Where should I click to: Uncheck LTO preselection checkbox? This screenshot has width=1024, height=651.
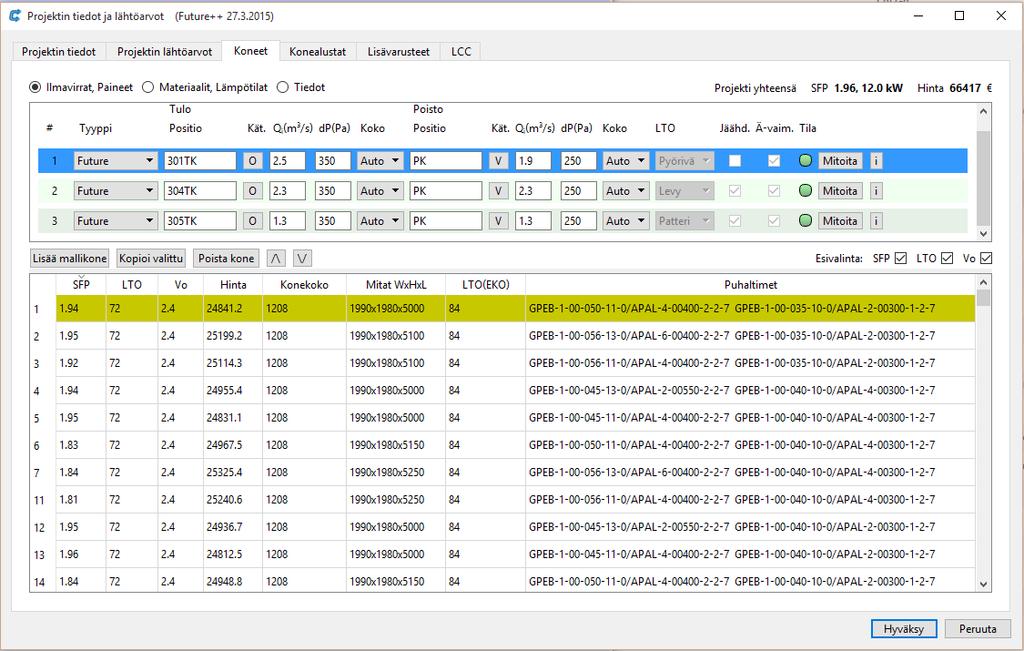pos(947,259)
